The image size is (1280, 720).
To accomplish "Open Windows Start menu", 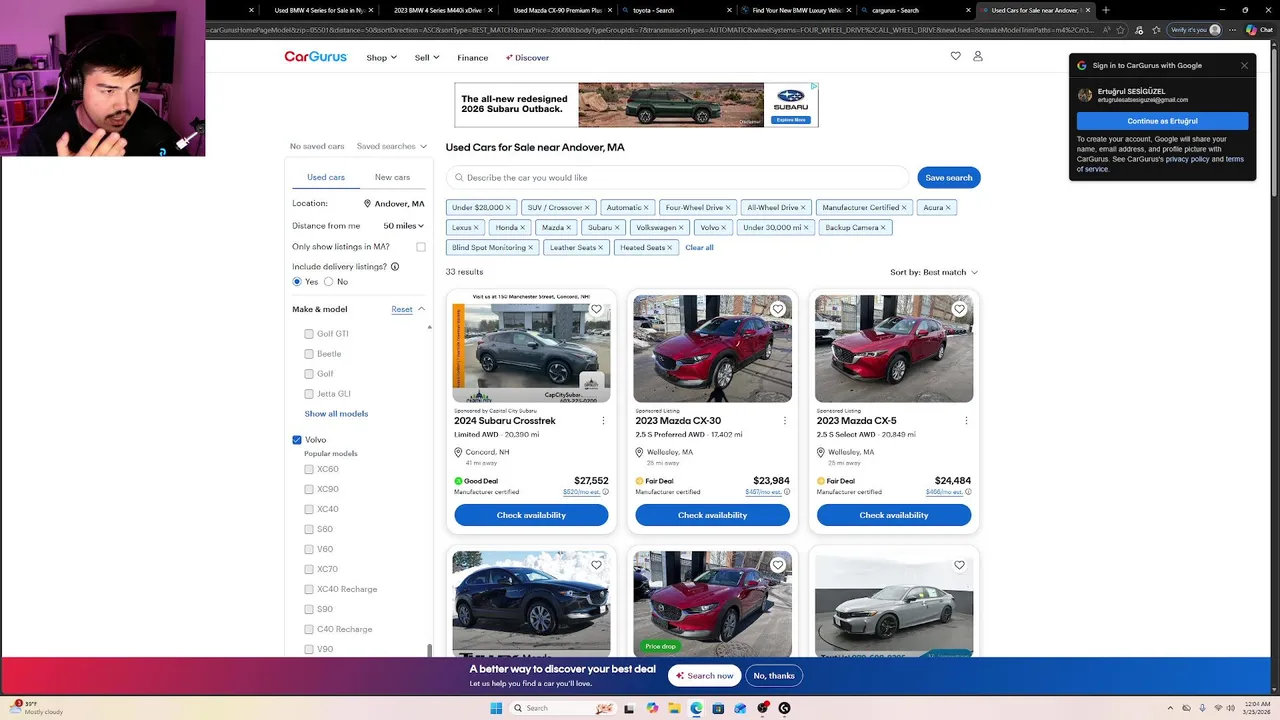I will [496, 708].
